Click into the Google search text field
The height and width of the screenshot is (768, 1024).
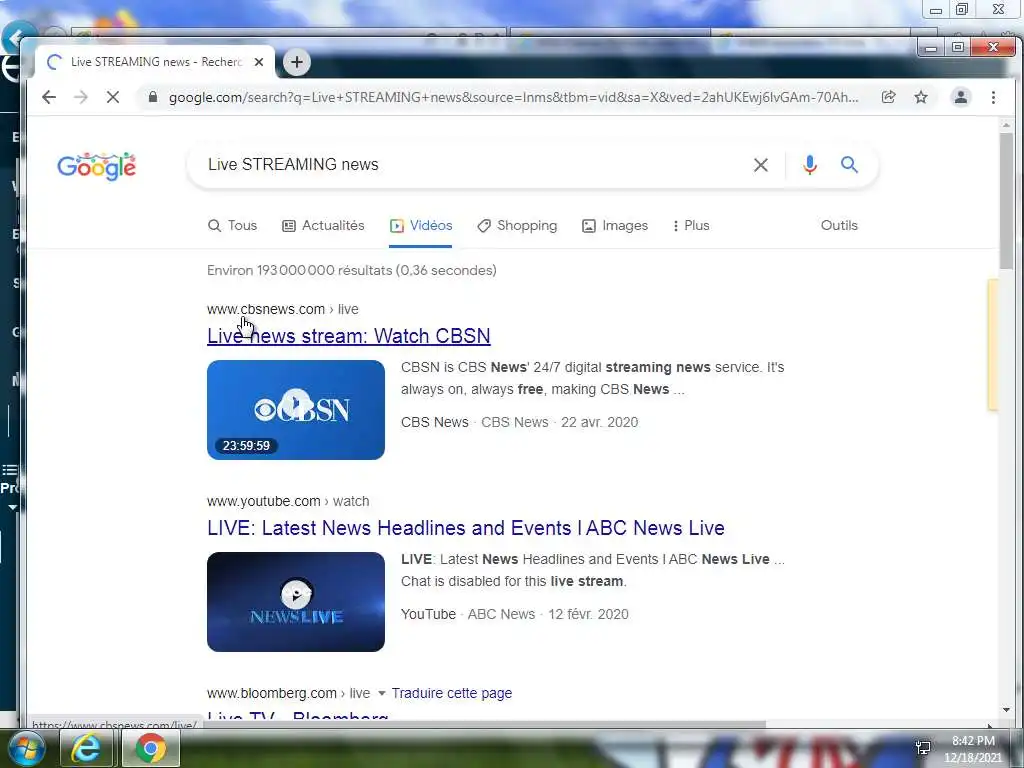pos(477,165)
